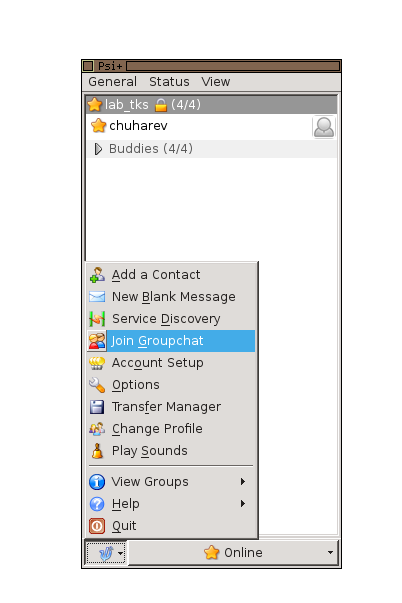Image resolution: width=402 pixels, height=603 pixels.
Task: Click the Service Discovery icon
Action: 97,319
